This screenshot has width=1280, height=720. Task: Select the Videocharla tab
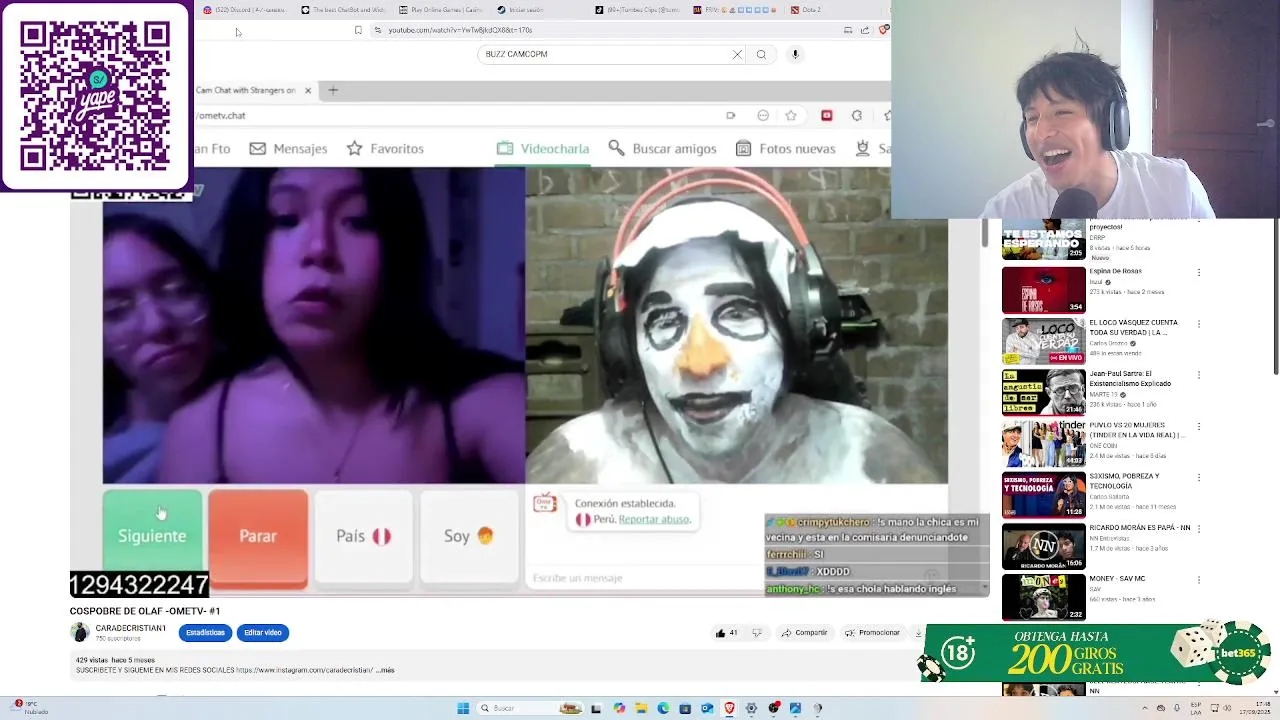[543, 148]
